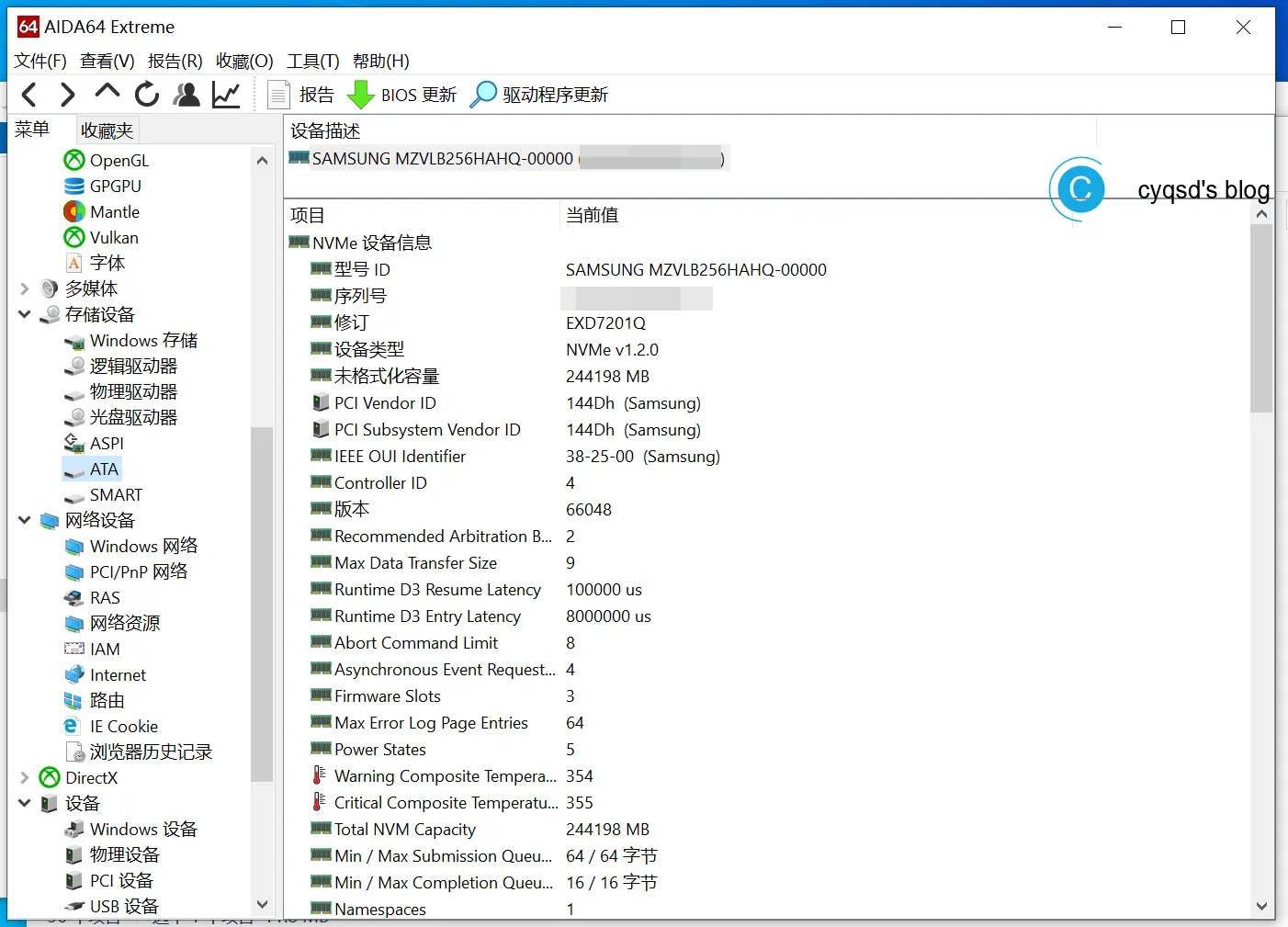The image size is (1288, 927).
Task: Click the BIOS 更新 button
Action: coord(401,95)
